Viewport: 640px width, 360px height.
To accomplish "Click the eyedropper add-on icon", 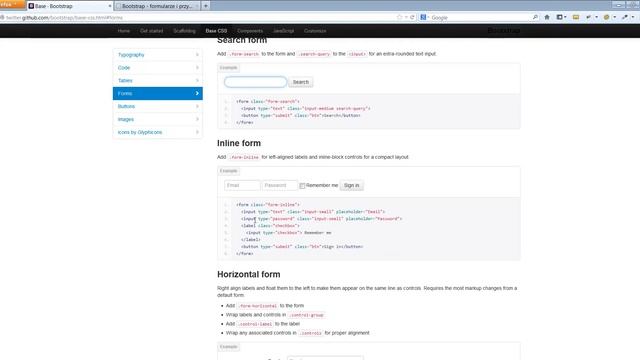I will pos(625,17).
